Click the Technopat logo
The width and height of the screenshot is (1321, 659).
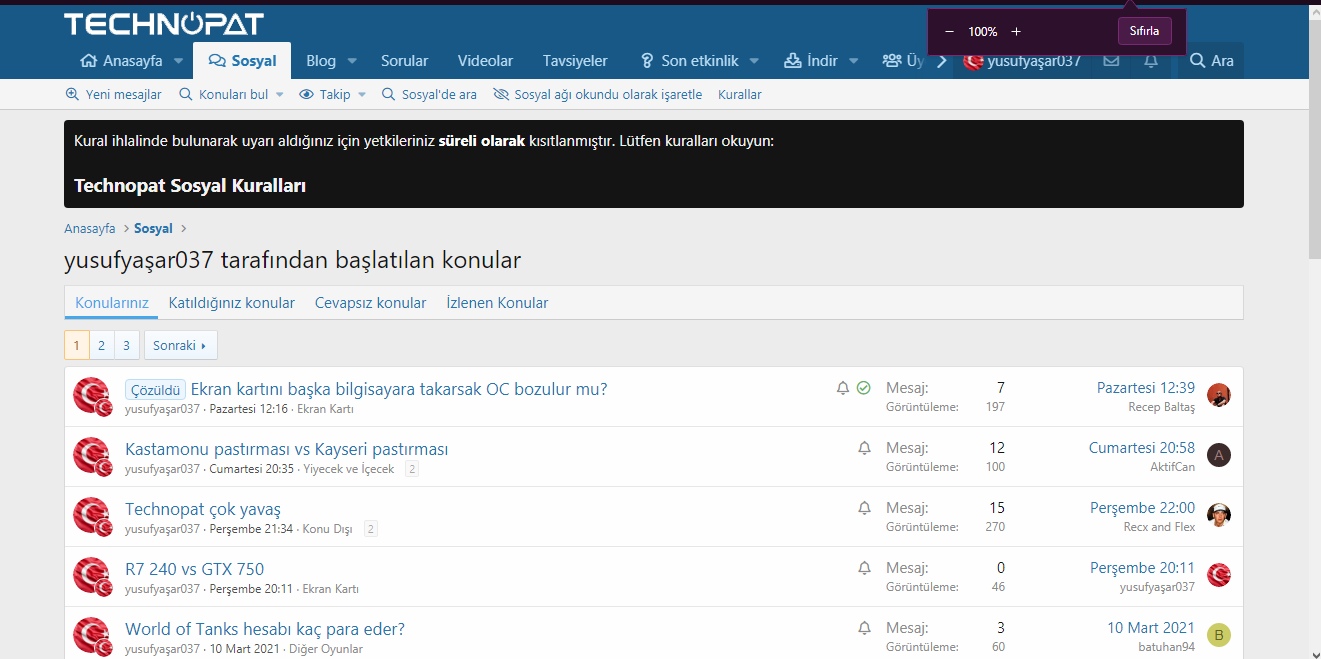point(164,24)
